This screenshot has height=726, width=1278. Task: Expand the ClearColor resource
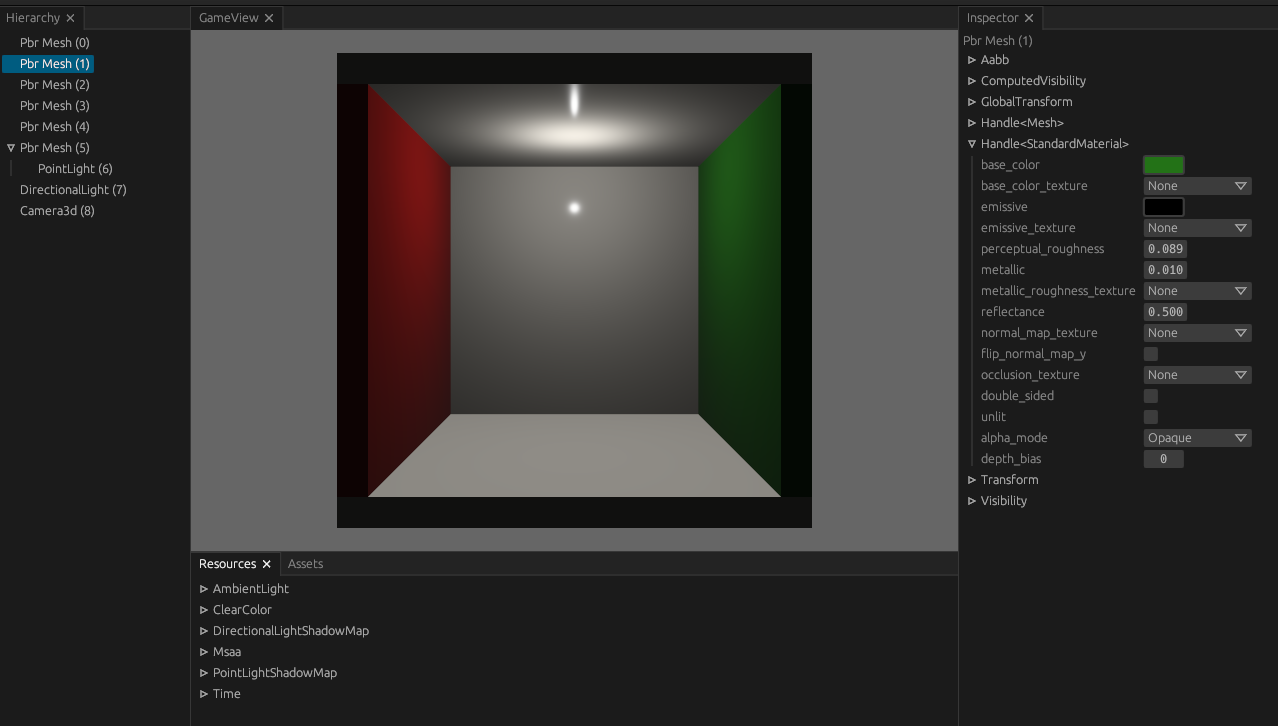[x=204, y=610]
